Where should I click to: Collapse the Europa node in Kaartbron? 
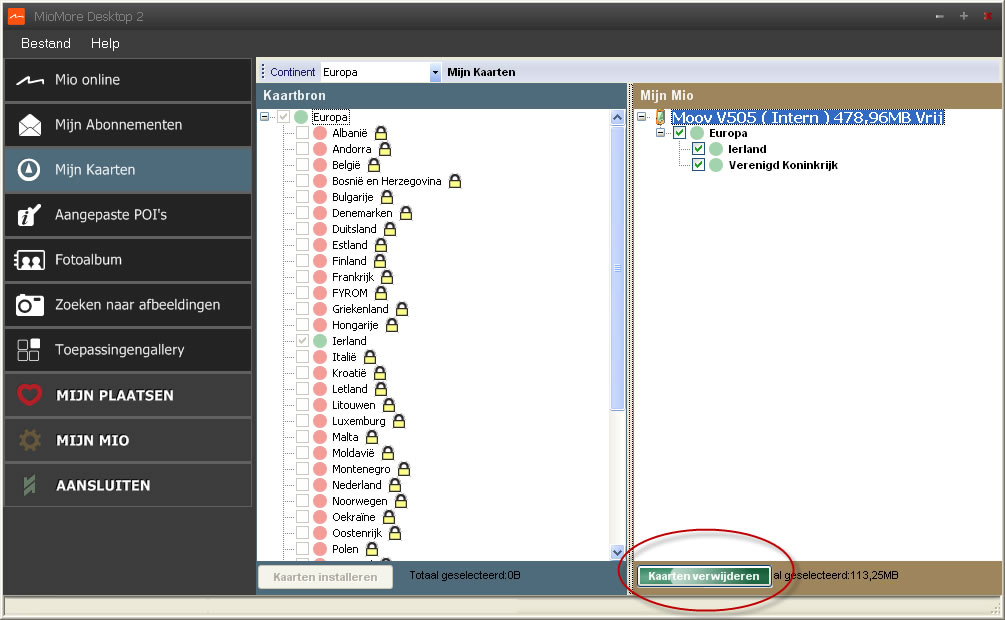coord(264,117)
